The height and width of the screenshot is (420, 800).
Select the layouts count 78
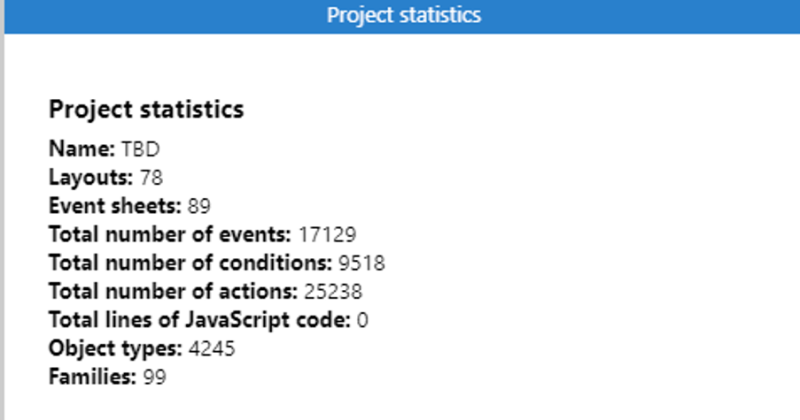point(151,178)
